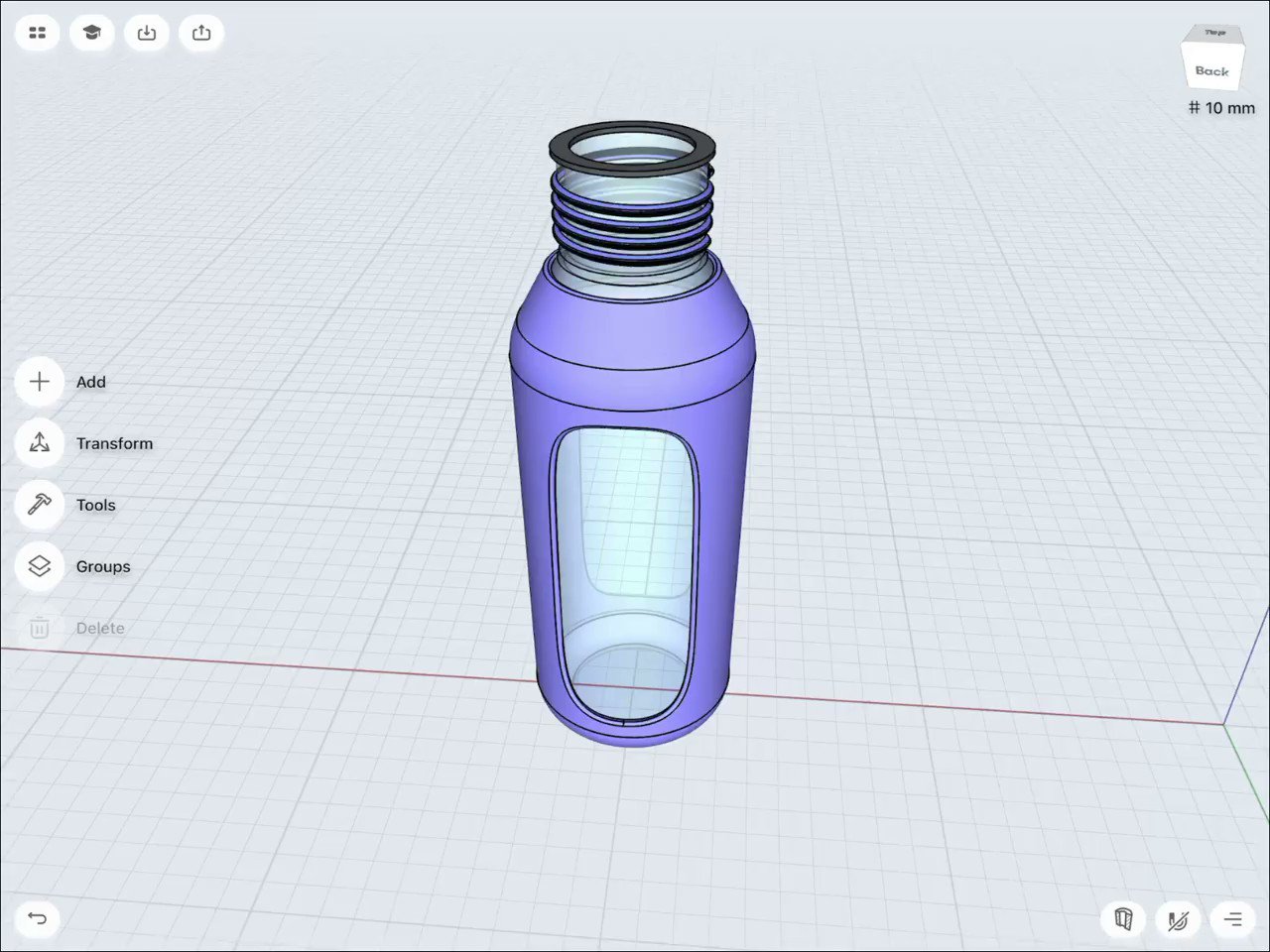Expand the Add menu

[x=91, y=382]
